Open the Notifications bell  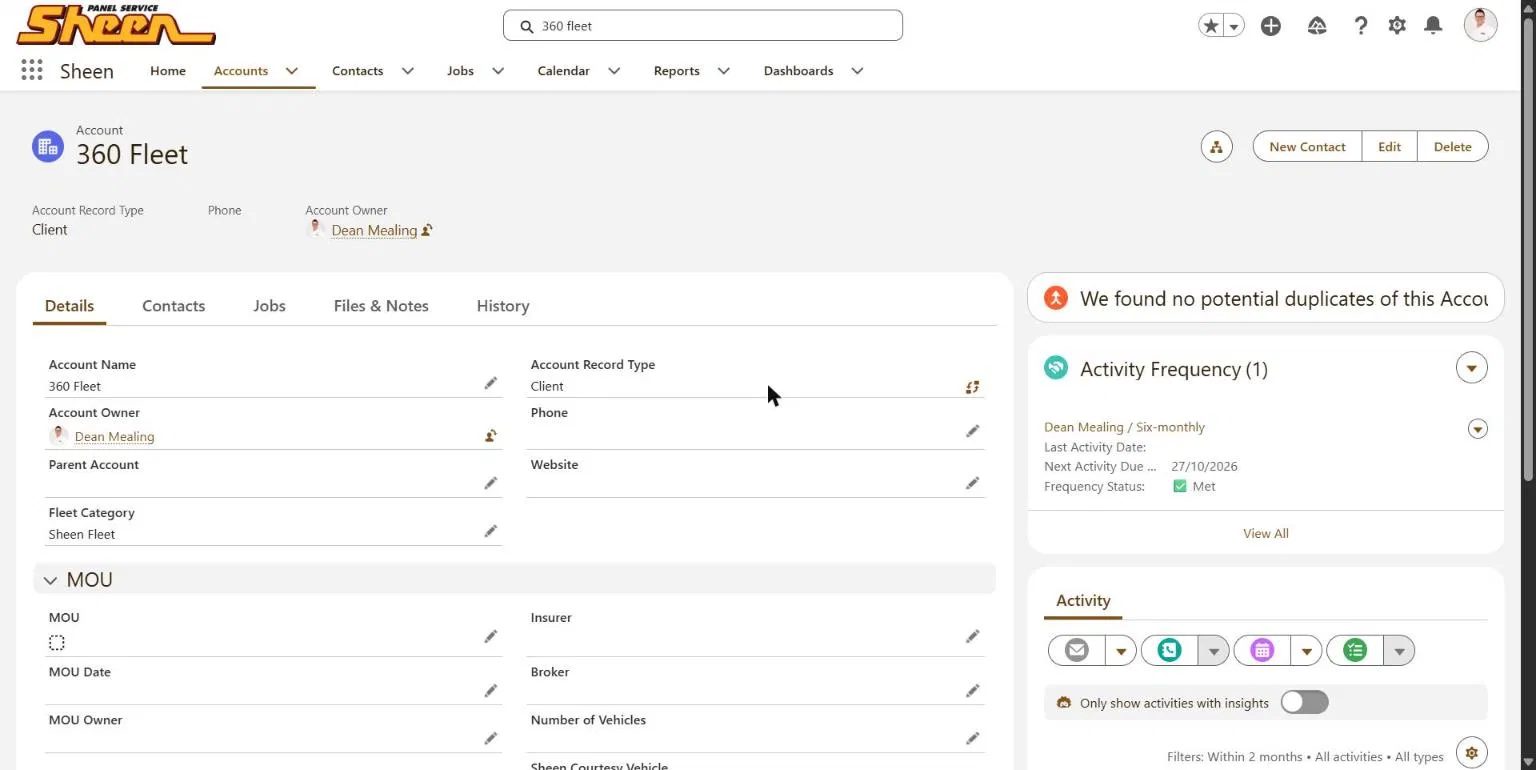tap(1433, 26)
